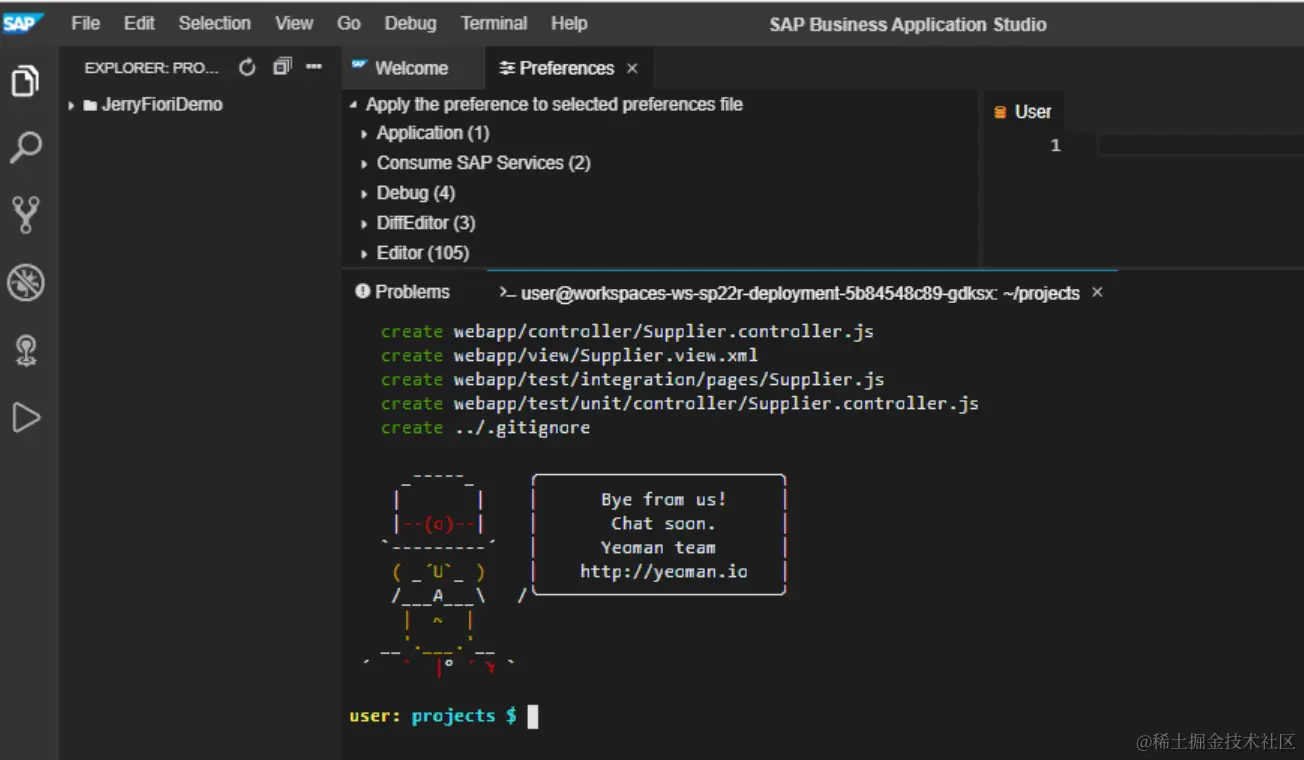Click the http://yeoman.io link text

point(664,572)
